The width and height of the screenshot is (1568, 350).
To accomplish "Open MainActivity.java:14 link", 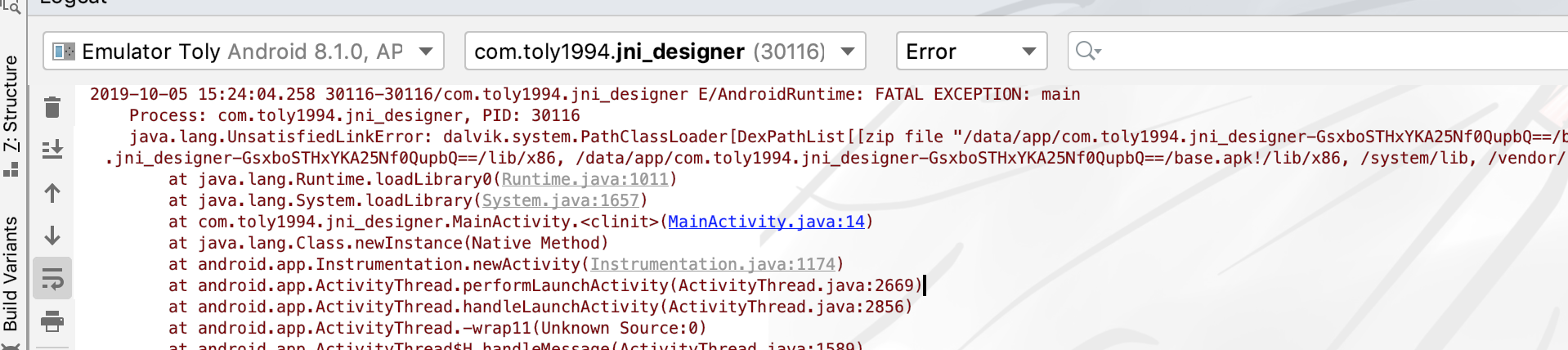I will tap(766, 222).
